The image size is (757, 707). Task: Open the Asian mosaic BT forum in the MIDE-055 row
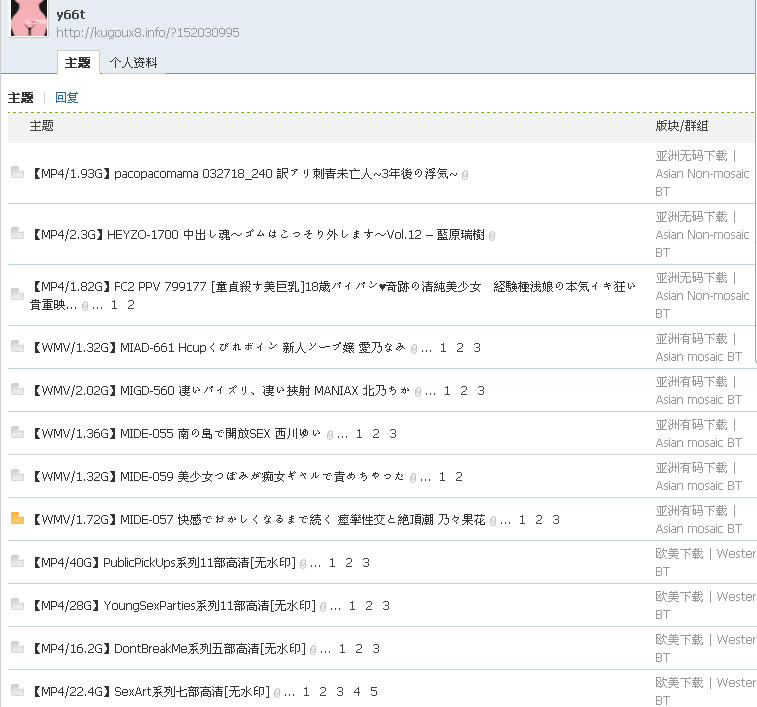(698, 433)
